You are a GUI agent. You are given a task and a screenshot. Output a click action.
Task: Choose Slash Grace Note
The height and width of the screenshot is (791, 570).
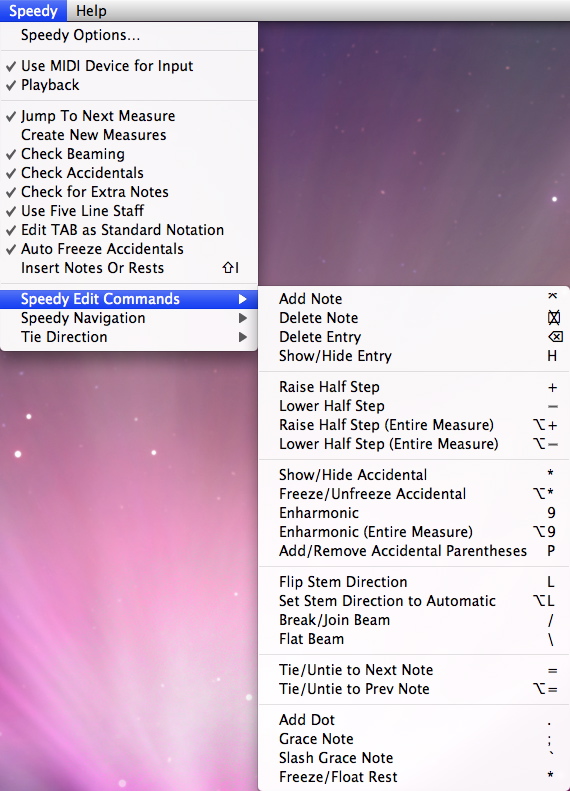pyautogui.click(x=414, y=758)
